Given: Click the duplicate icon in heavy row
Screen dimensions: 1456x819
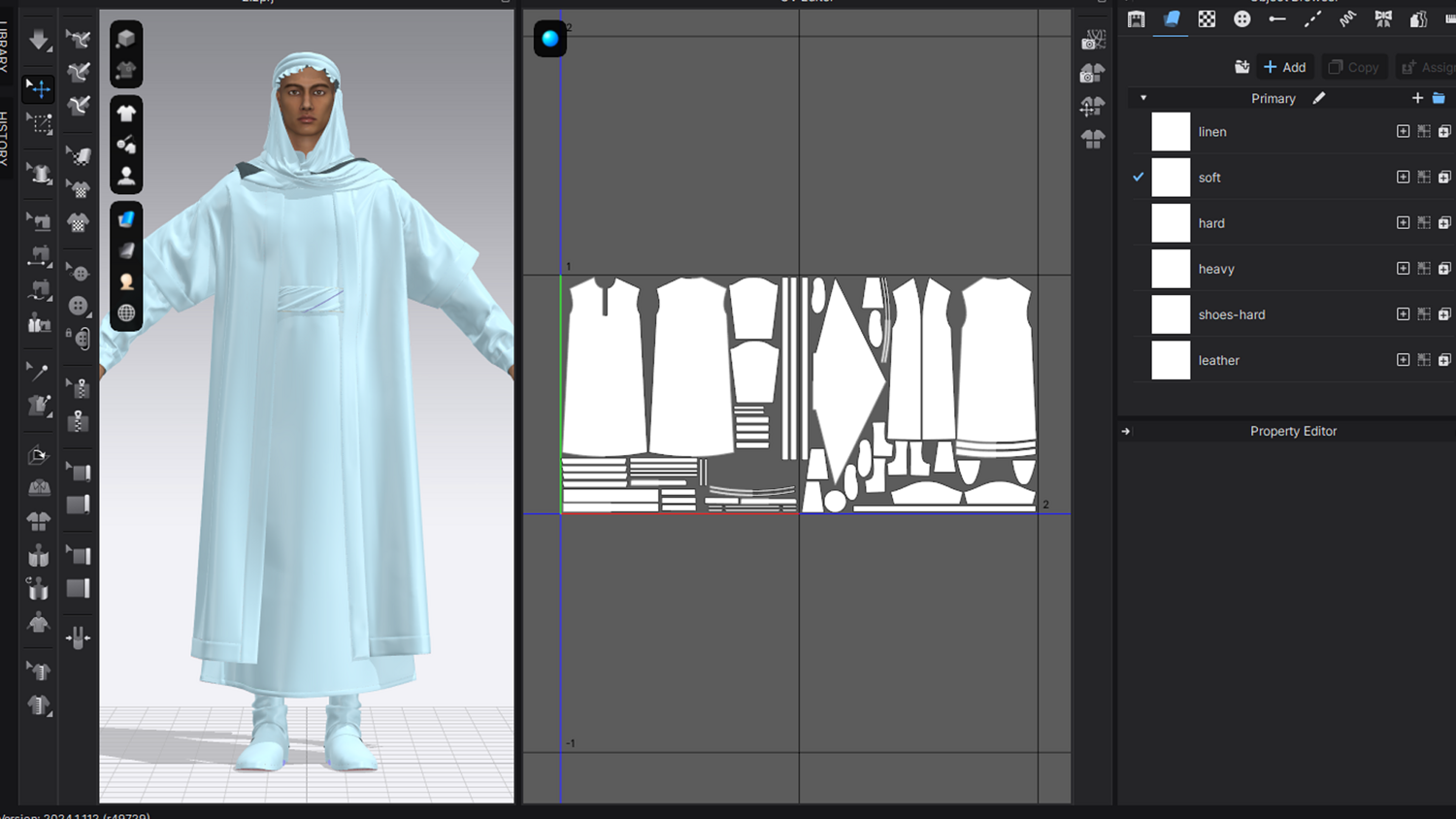Looking at the screenshot, I should pos(1444,269).
